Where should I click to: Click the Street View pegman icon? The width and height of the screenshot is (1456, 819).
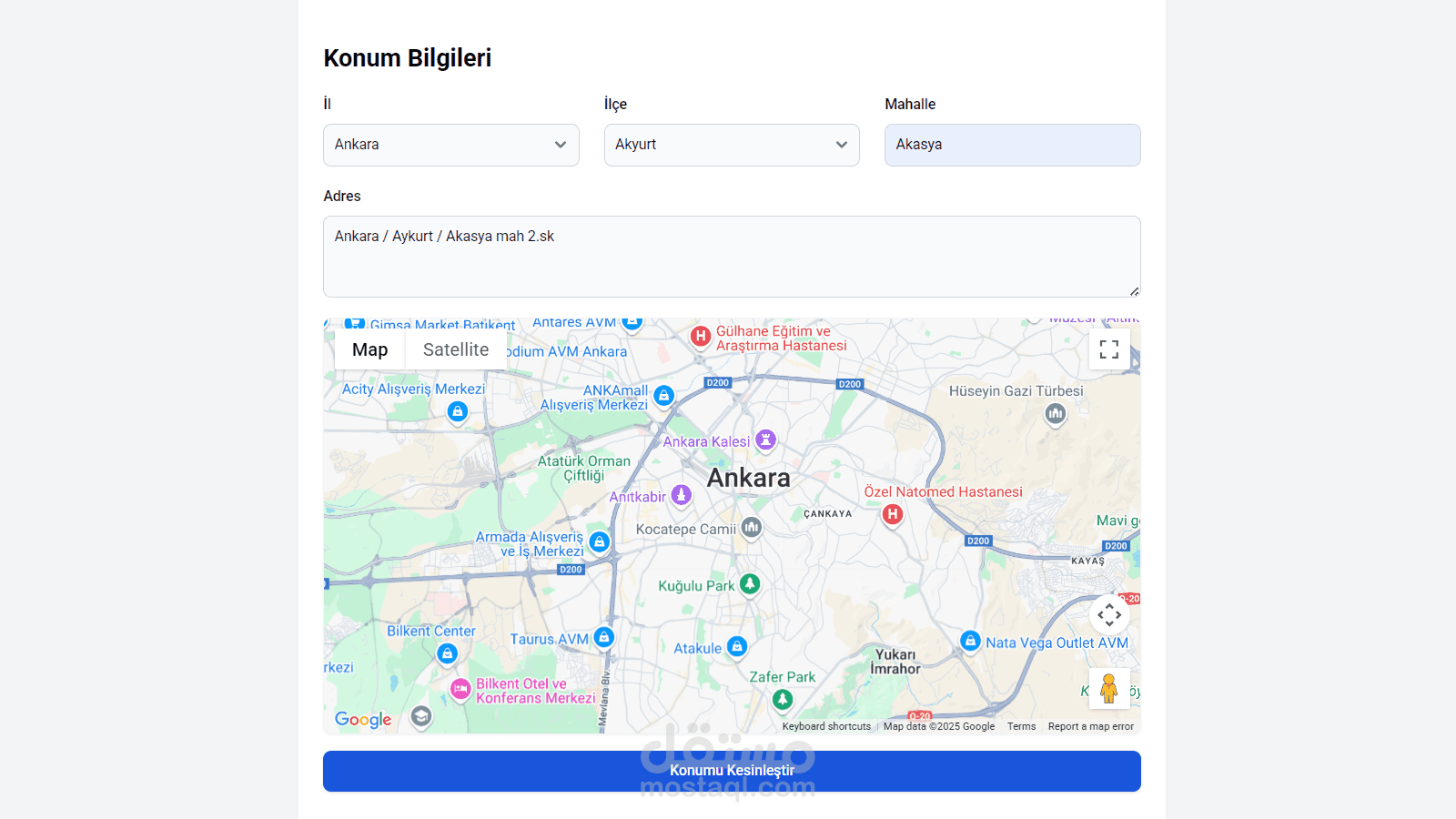tap(1109, 688)
